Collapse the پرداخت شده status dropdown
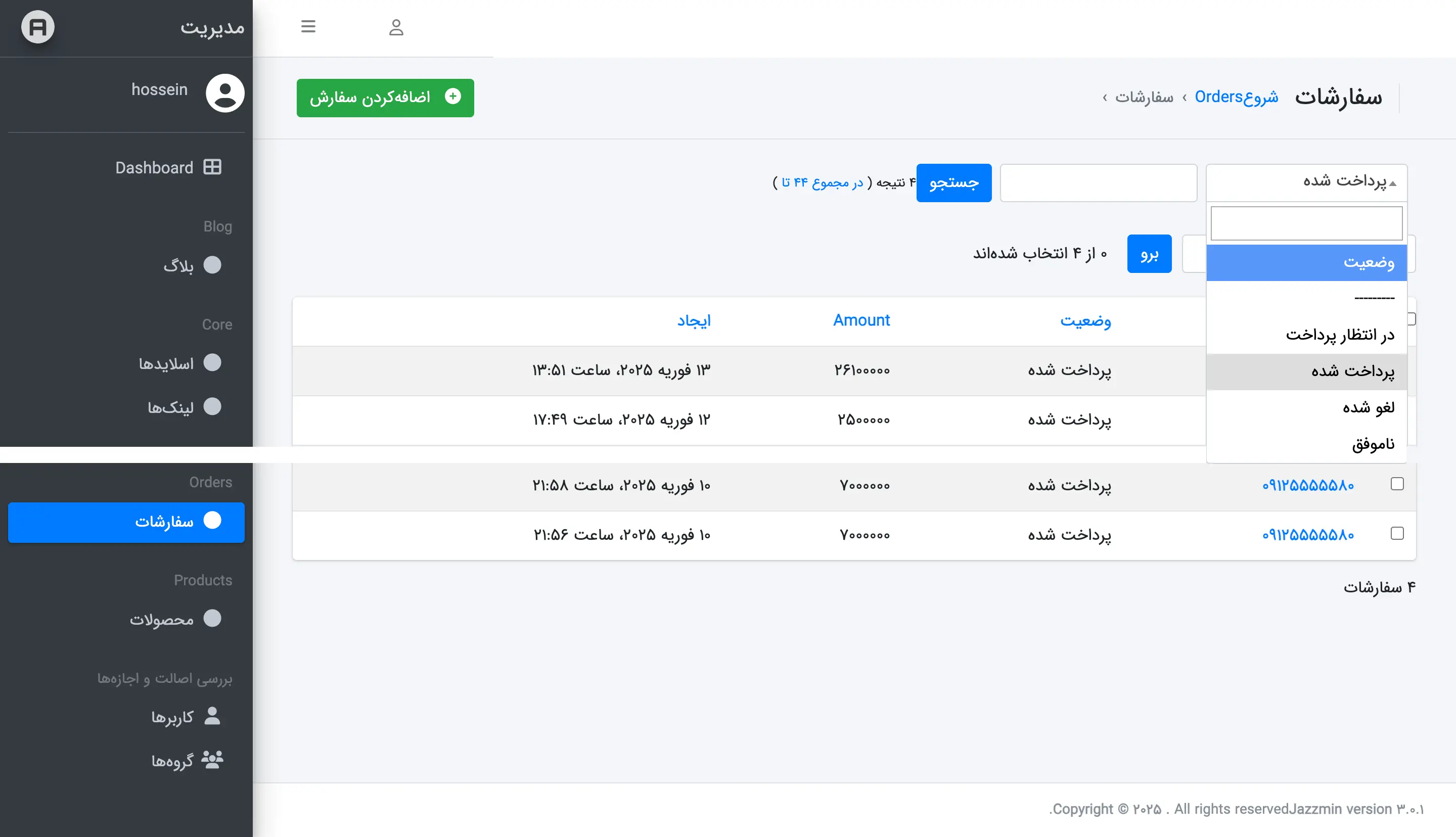The width and height of the screenshot is (1456, 837). click(x=1306, y=182)
